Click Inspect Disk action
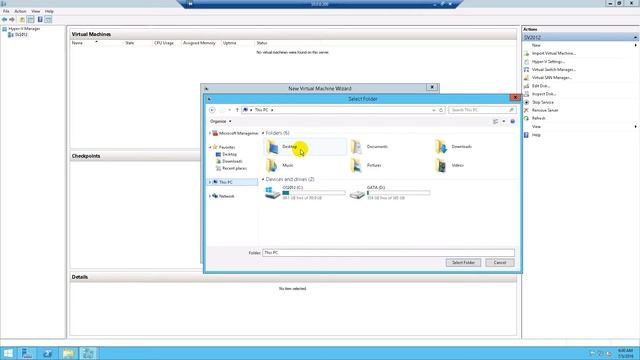Viewport: 640px width, 360px height. tap(544, 94)
